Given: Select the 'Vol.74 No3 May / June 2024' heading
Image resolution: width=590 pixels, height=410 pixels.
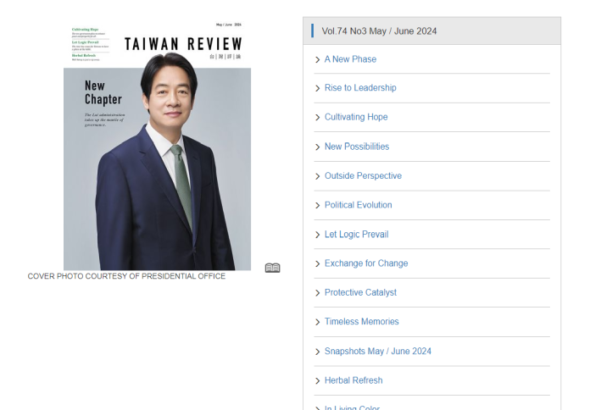Looking at the screenshot, I should [379, 31].
